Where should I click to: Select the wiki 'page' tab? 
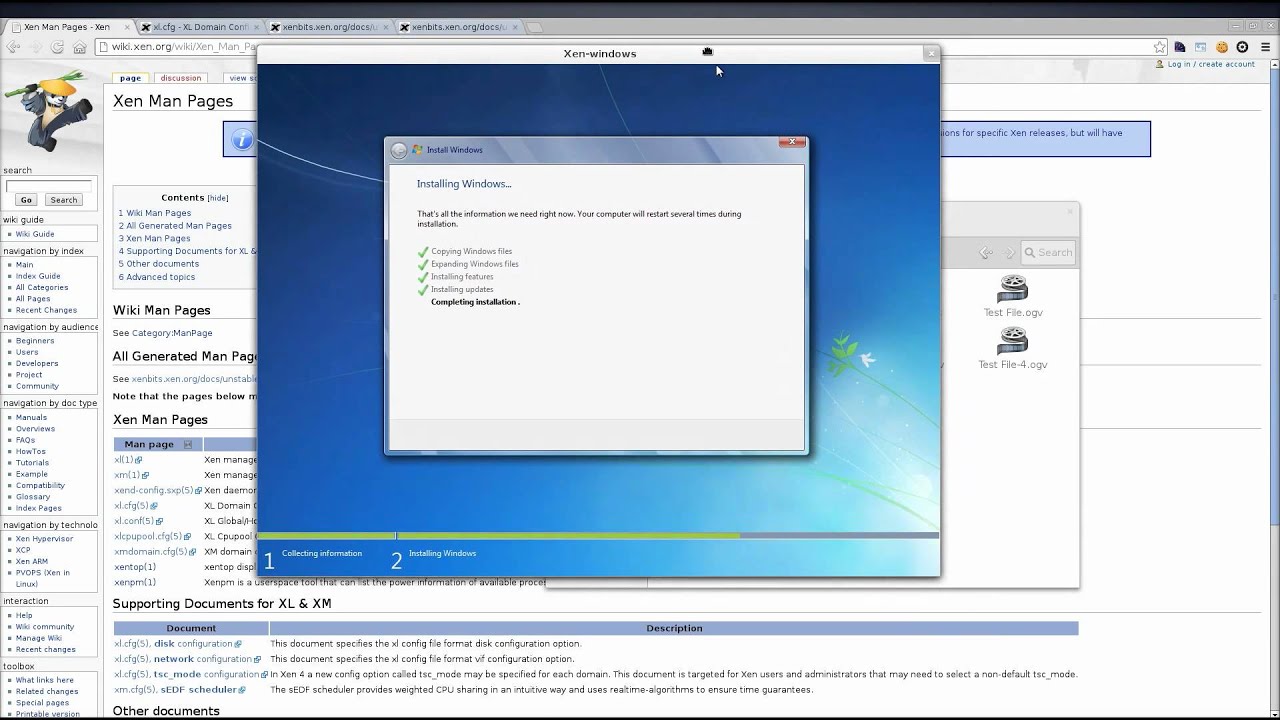[x=131, y=78]
